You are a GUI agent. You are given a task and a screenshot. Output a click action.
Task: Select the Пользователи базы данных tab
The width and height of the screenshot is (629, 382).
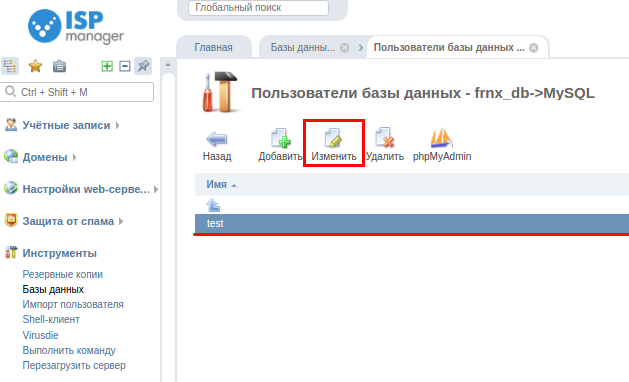coord(448,47)
